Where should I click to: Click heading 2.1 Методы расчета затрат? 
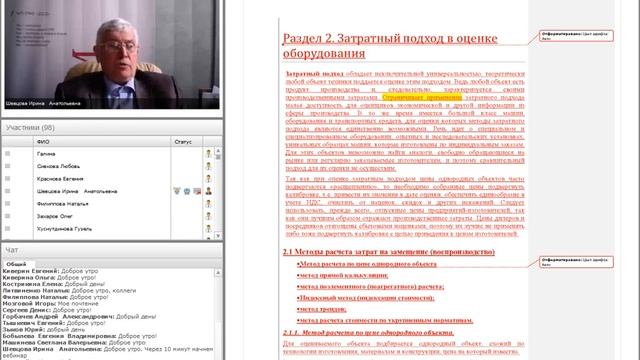(x=389, y=252)
